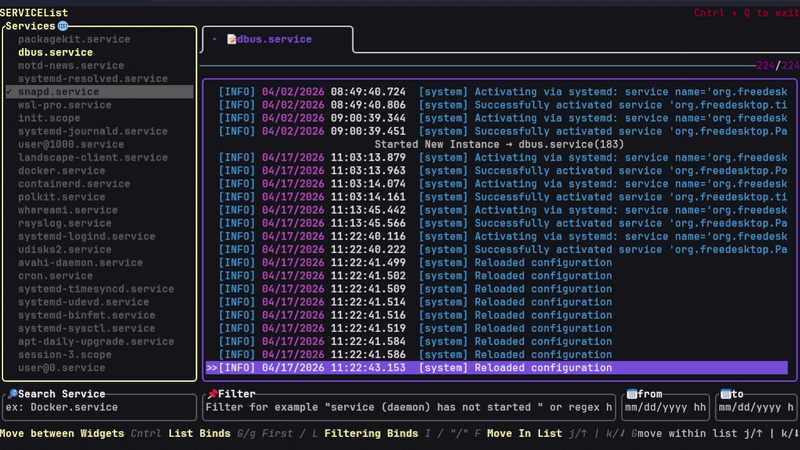Image resolution: width=800 pixels, height=450 pixels.
Task: Select init.scope in the list
Action: pos(99,118)
